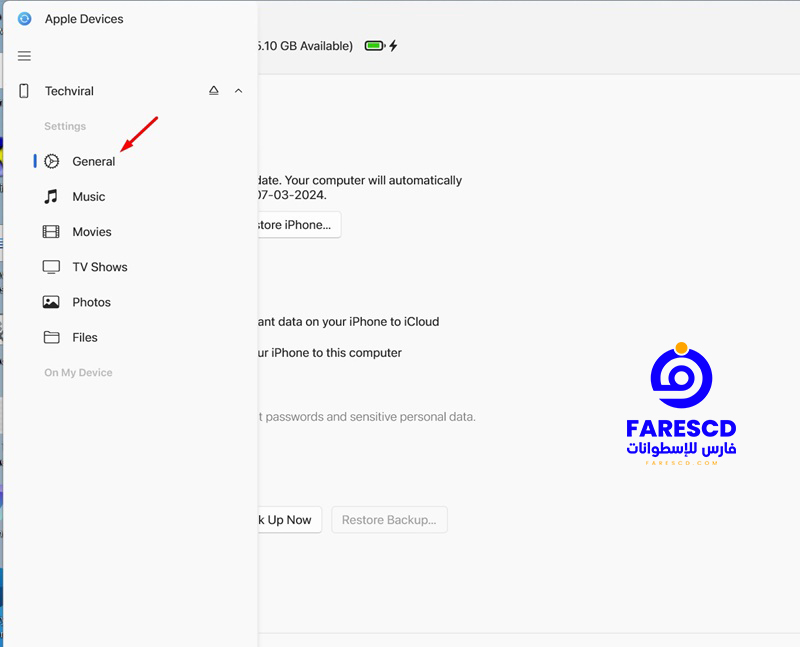
Task: Click the 'iPhone to this computer' text
Action: click(336, 353)
